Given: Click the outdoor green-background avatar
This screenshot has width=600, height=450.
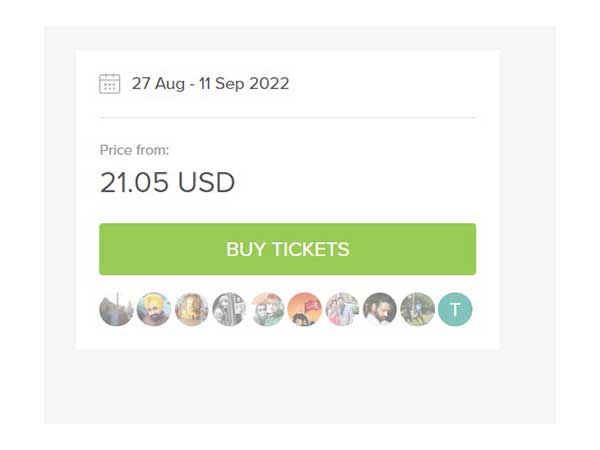Looking at the screenshot, I should (417, 309).
